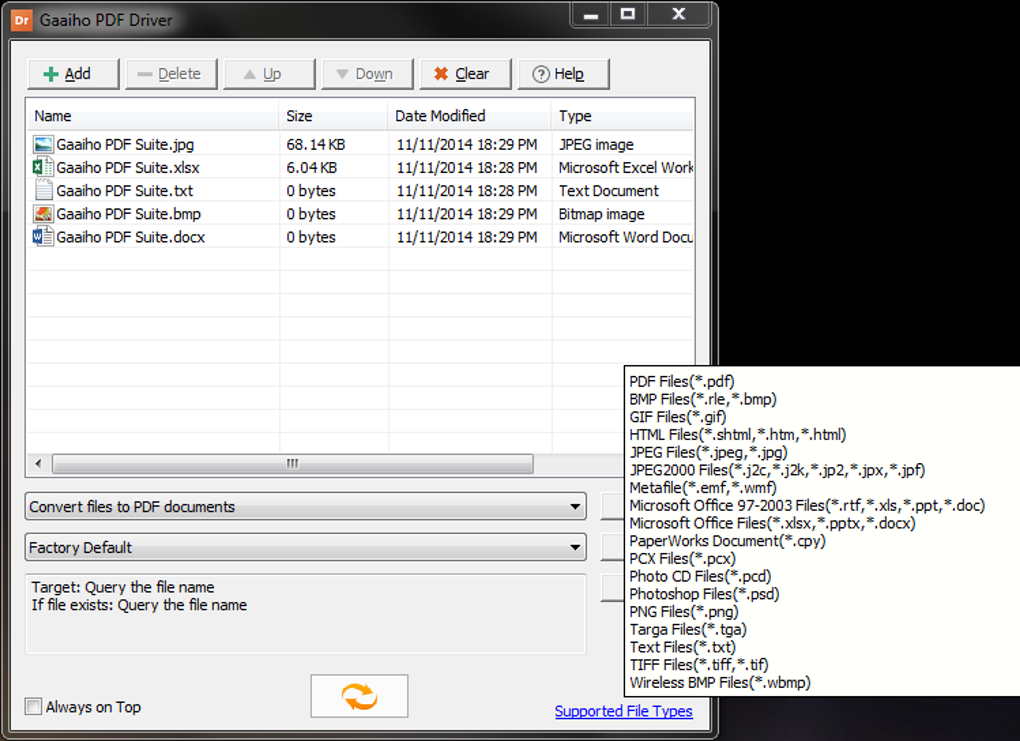Click GIF Files(*.gif) in the tooltip list
This screenshot has height=741, width=1020.
tap(677, 417)
